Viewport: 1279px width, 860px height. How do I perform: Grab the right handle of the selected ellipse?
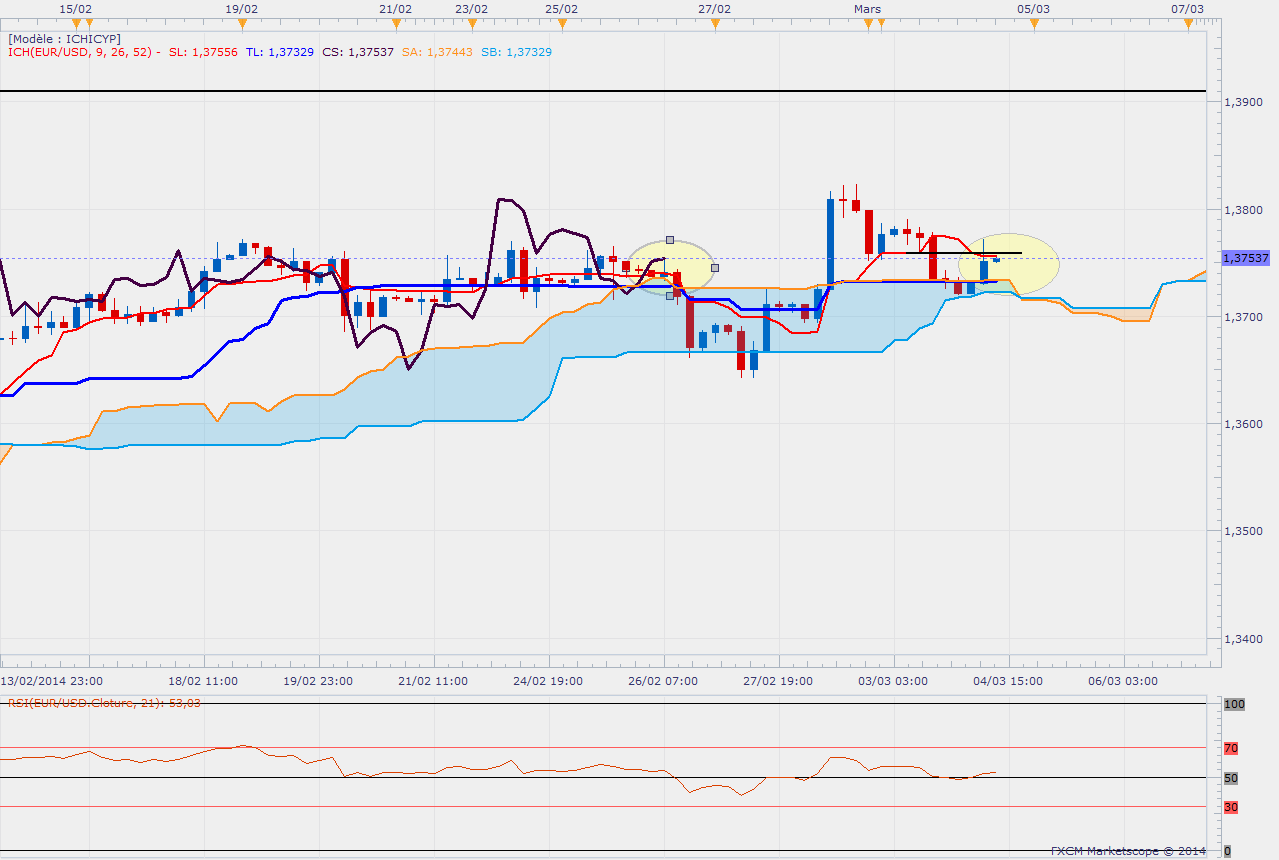click(715, 267)
